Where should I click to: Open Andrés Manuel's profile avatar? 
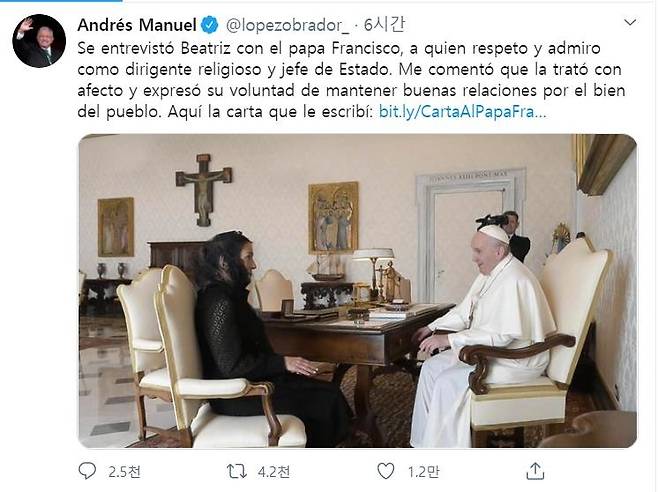(x=39, y=41)
